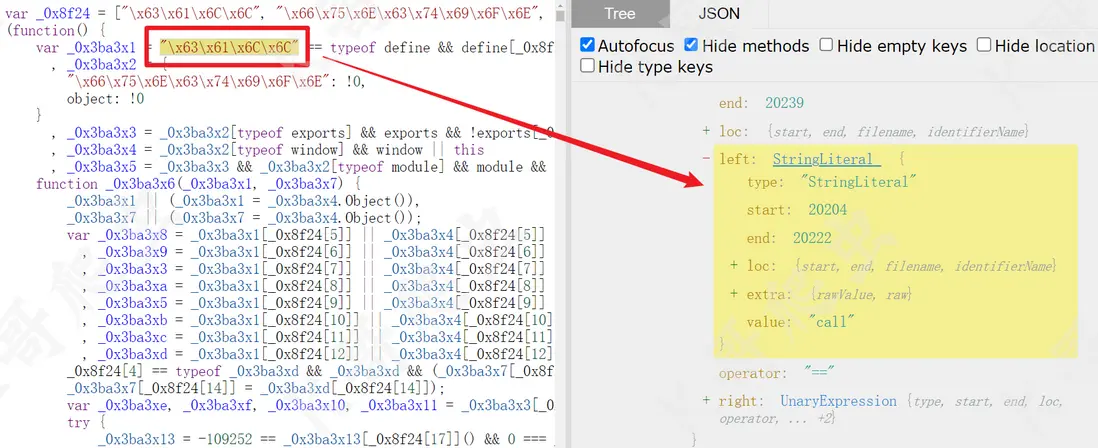Click the 'object: !0' code line

coord(105,99)
